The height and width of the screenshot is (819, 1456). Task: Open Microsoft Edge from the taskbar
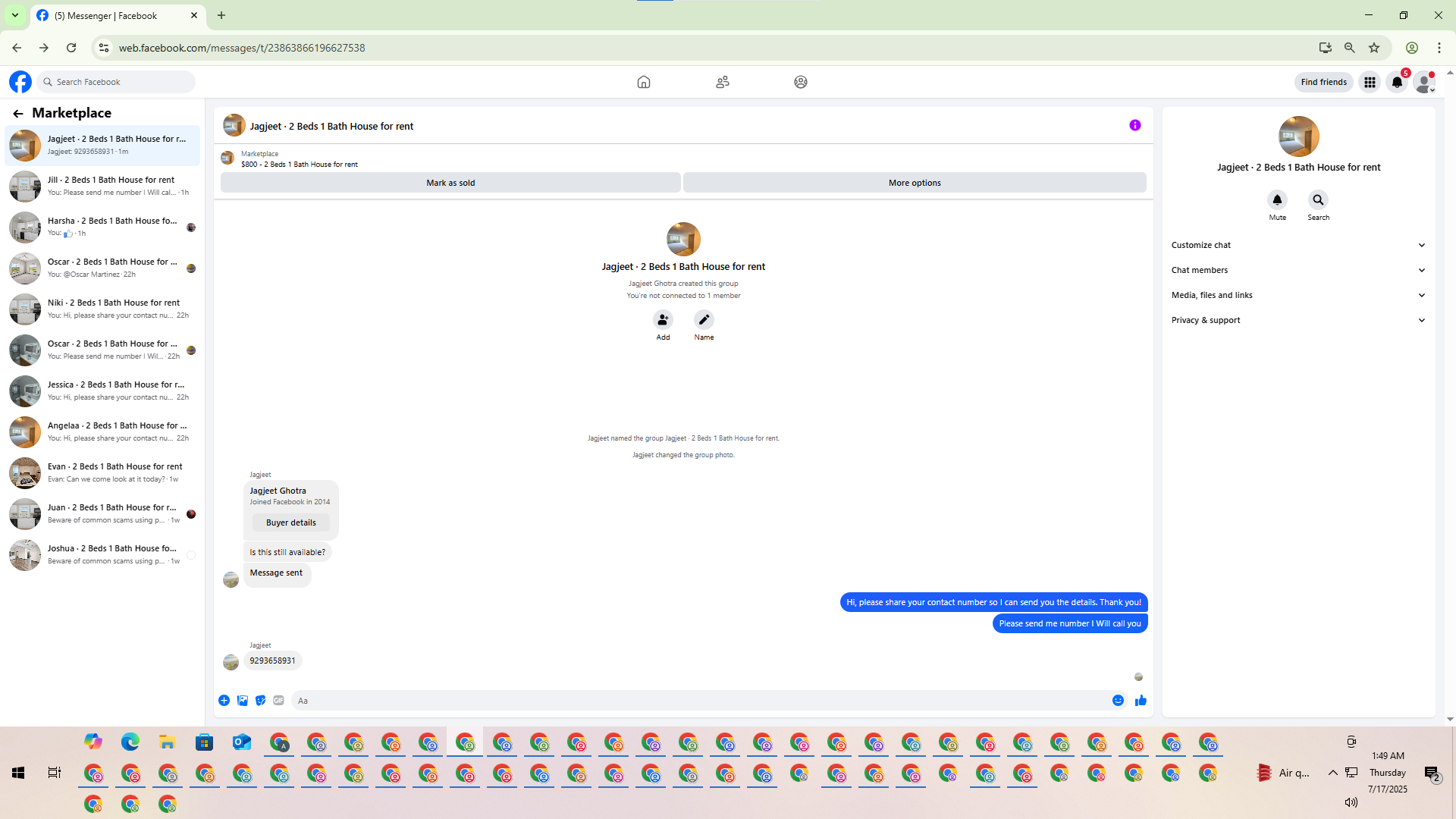(130, 742)
